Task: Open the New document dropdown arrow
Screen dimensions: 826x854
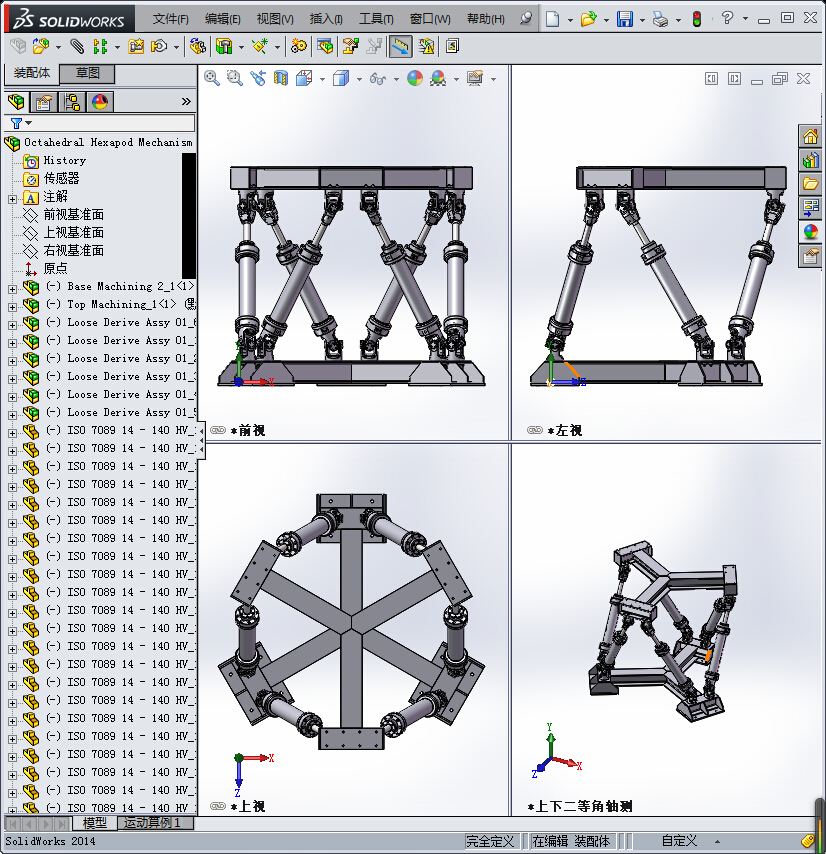Action: pyautogui.click(x=570, y=20)
